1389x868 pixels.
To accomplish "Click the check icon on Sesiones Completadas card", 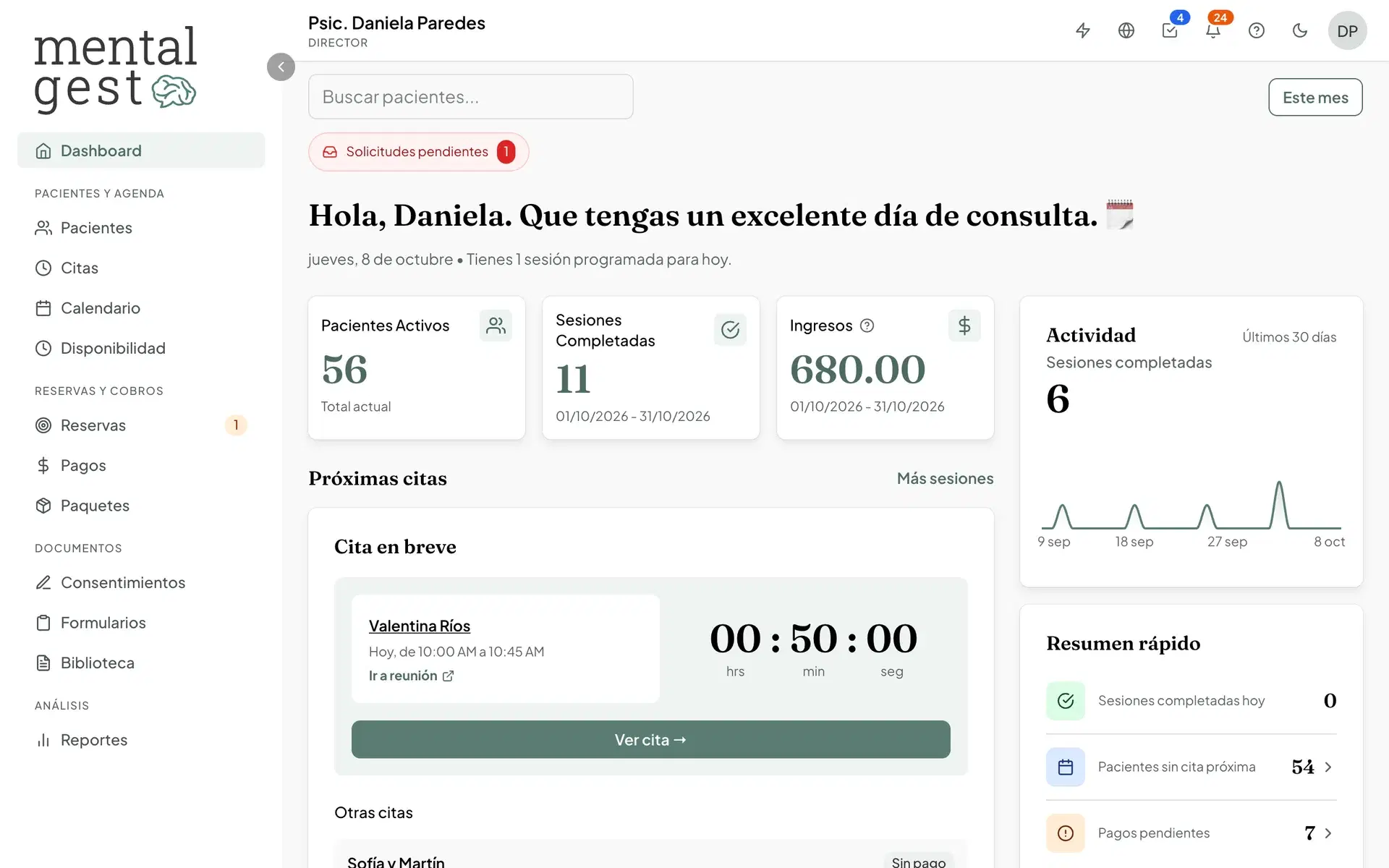I will 730,330.
